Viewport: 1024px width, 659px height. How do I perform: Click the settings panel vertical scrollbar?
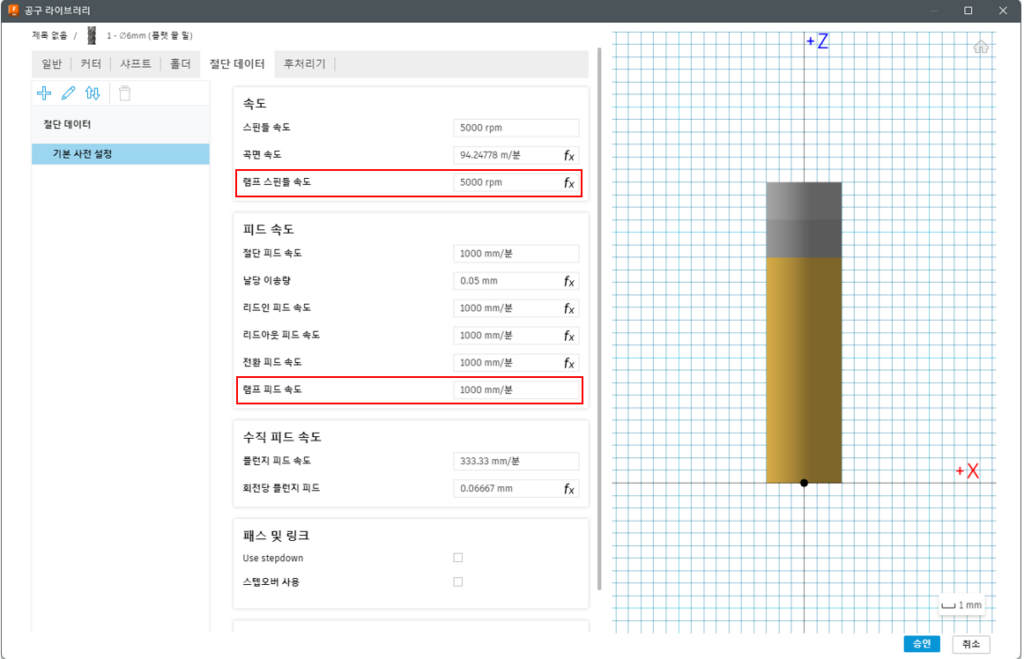(600, 319)
